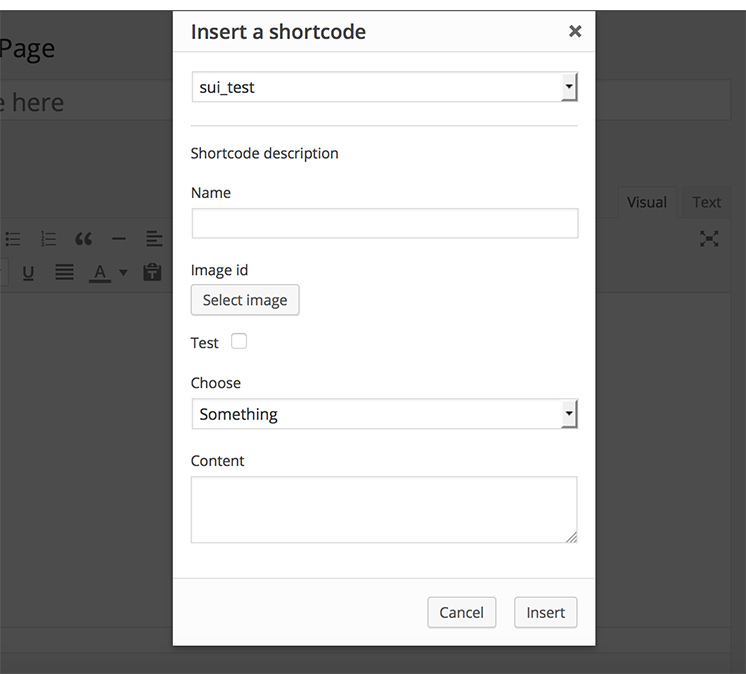The width and height of the screenshot is (746, 674).
Task: Click the Select image button
Action: point(245,300)
